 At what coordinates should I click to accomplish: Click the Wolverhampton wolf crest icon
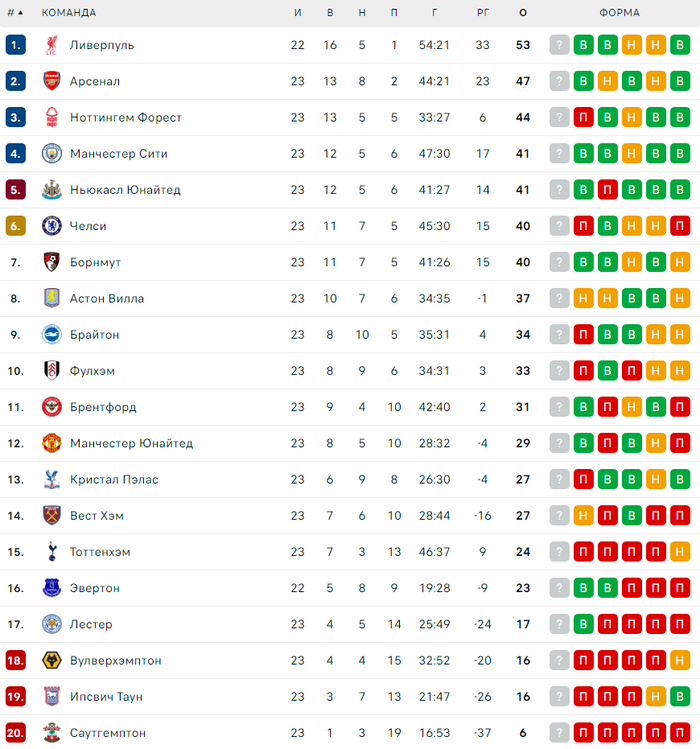tap(51, 661)
